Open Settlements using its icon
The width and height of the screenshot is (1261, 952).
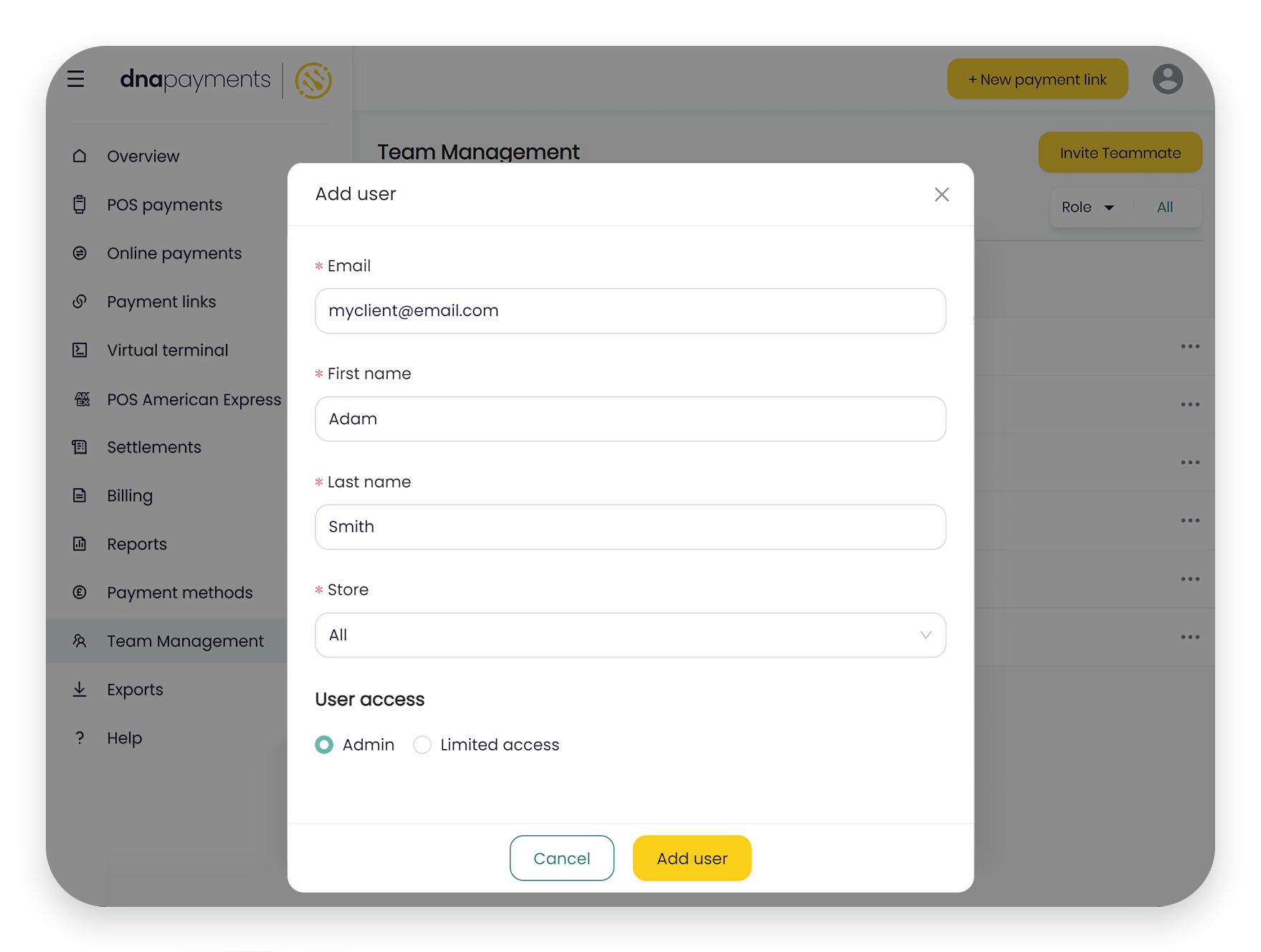coord(80,447)
